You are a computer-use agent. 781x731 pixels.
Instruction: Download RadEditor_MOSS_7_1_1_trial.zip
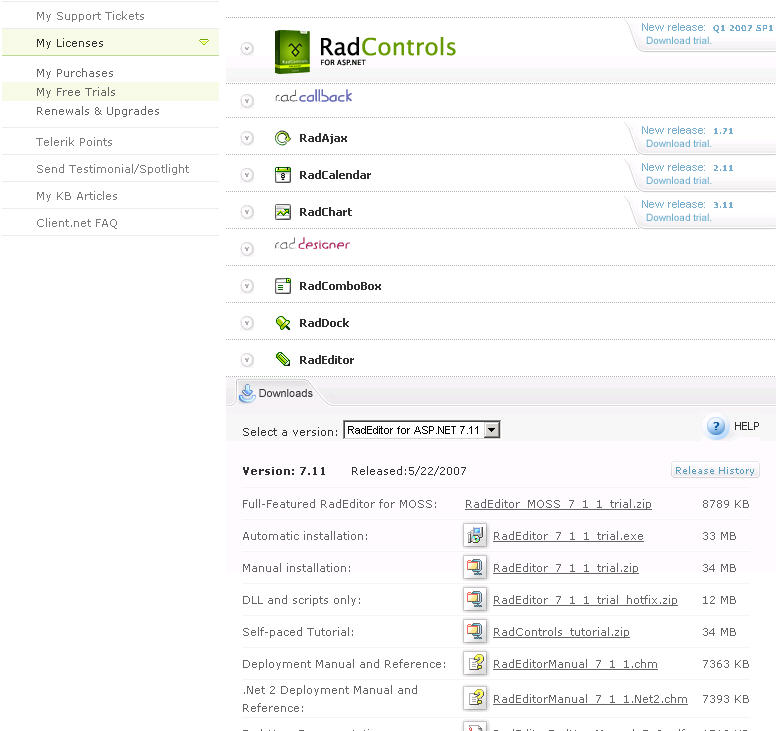click(x=558, y=504)
